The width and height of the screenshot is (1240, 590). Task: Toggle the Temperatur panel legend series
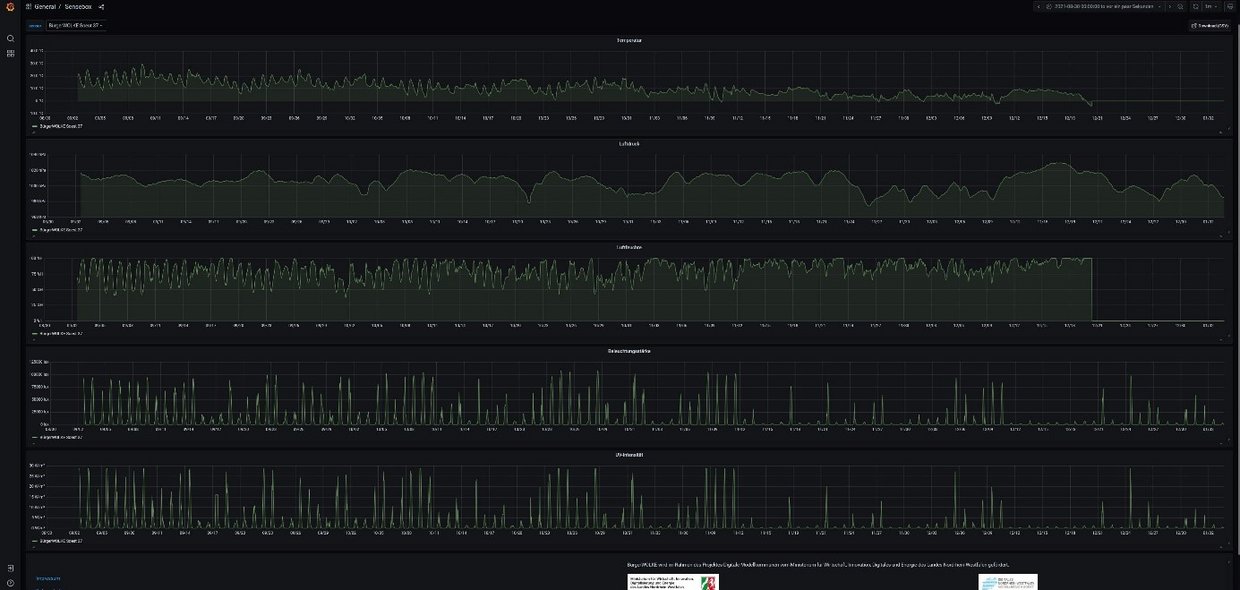60,127
